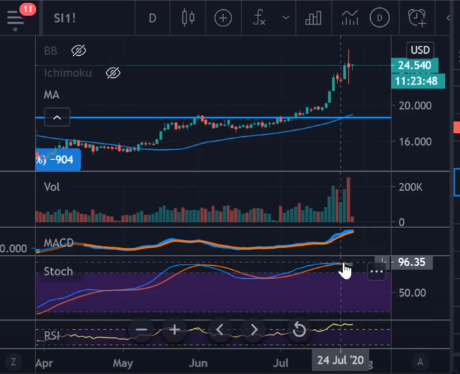Select the USD currency label
Image resolution: width=460 pixels, height=374 pixels.
pyautogui.click(x=420, y=50)
